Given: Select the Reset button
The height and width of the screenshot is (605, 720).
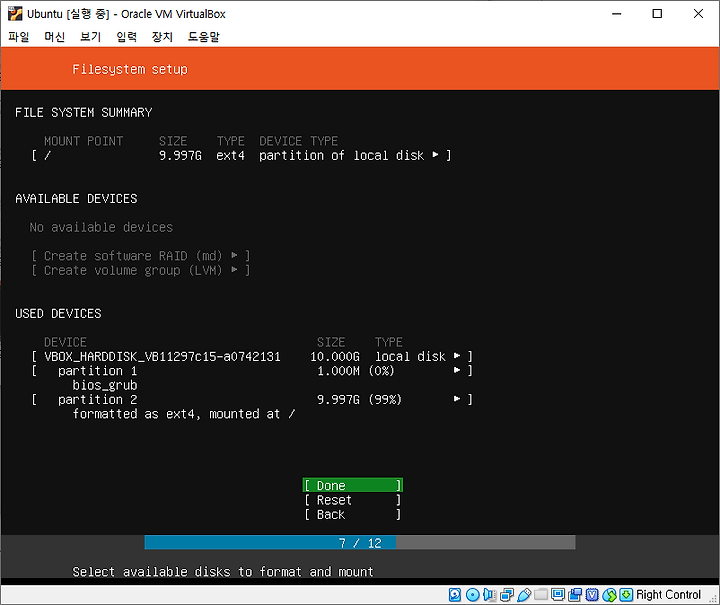Looking at the screenshot, I should [353, 500].
